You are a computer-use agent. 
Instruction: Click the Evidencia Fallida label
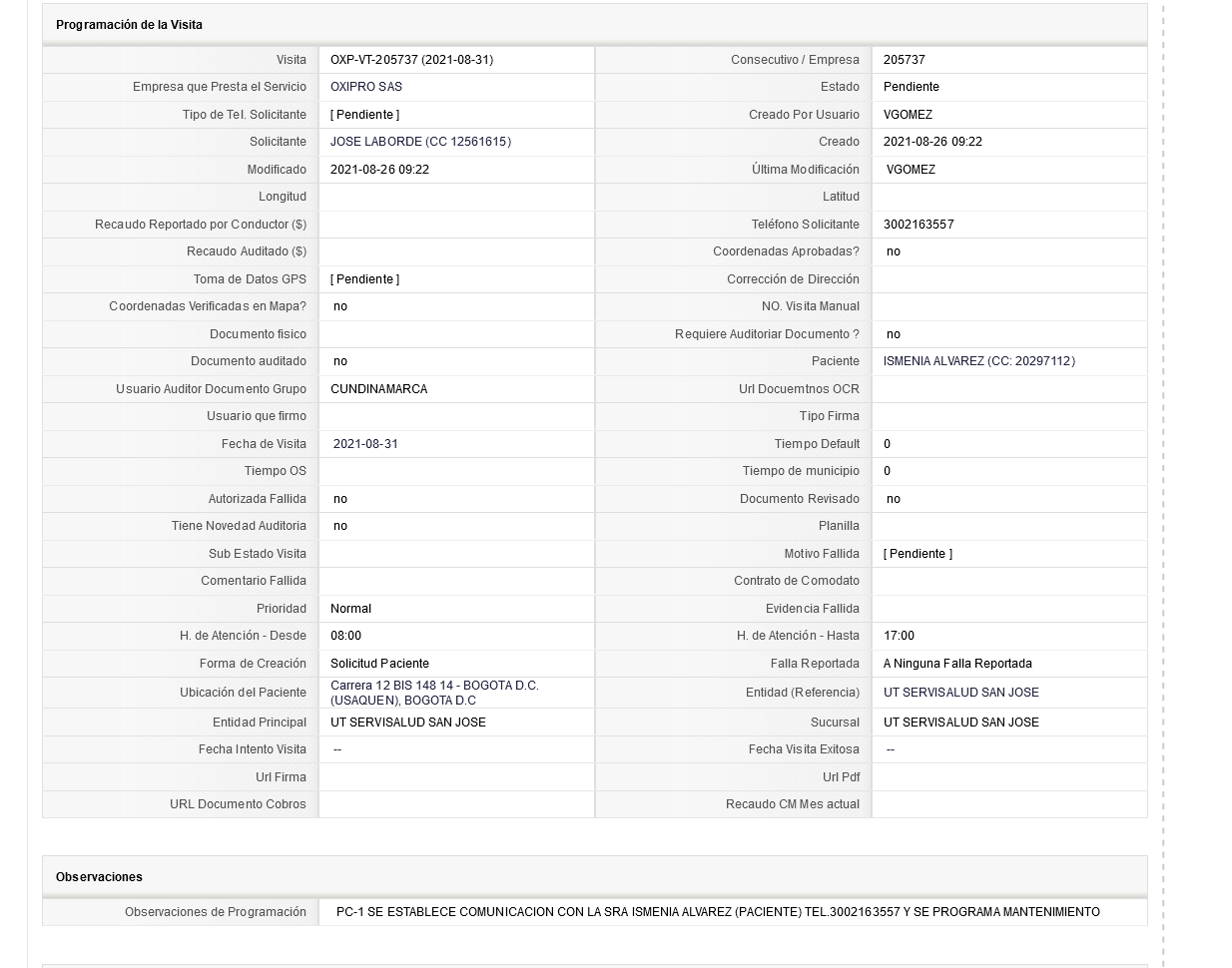(813, 609)
